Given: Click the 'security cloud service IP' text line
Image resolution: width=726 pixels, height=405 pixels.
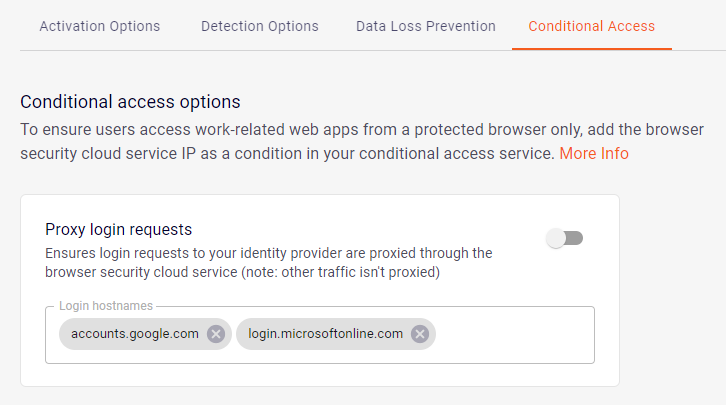Looking at the screenshot, I should tap(288, 154).
